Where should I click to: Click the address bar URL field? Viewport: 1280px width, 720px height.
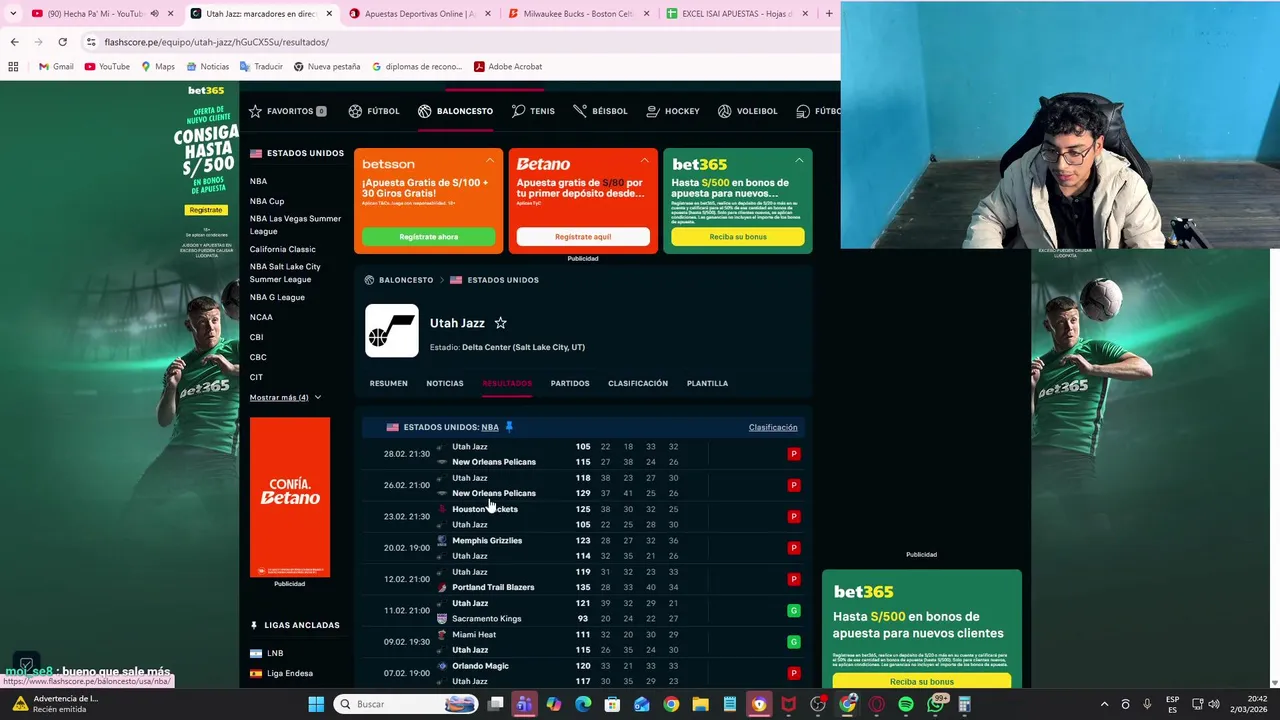pyautogui.click(x=460, y=42)
